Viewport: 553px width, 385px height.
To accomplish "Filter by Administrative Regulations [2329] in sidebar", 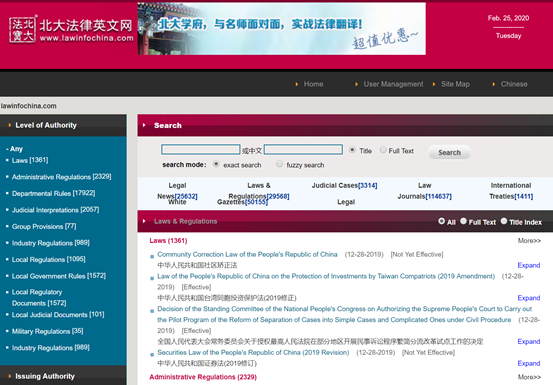I will tap(62, 177).
